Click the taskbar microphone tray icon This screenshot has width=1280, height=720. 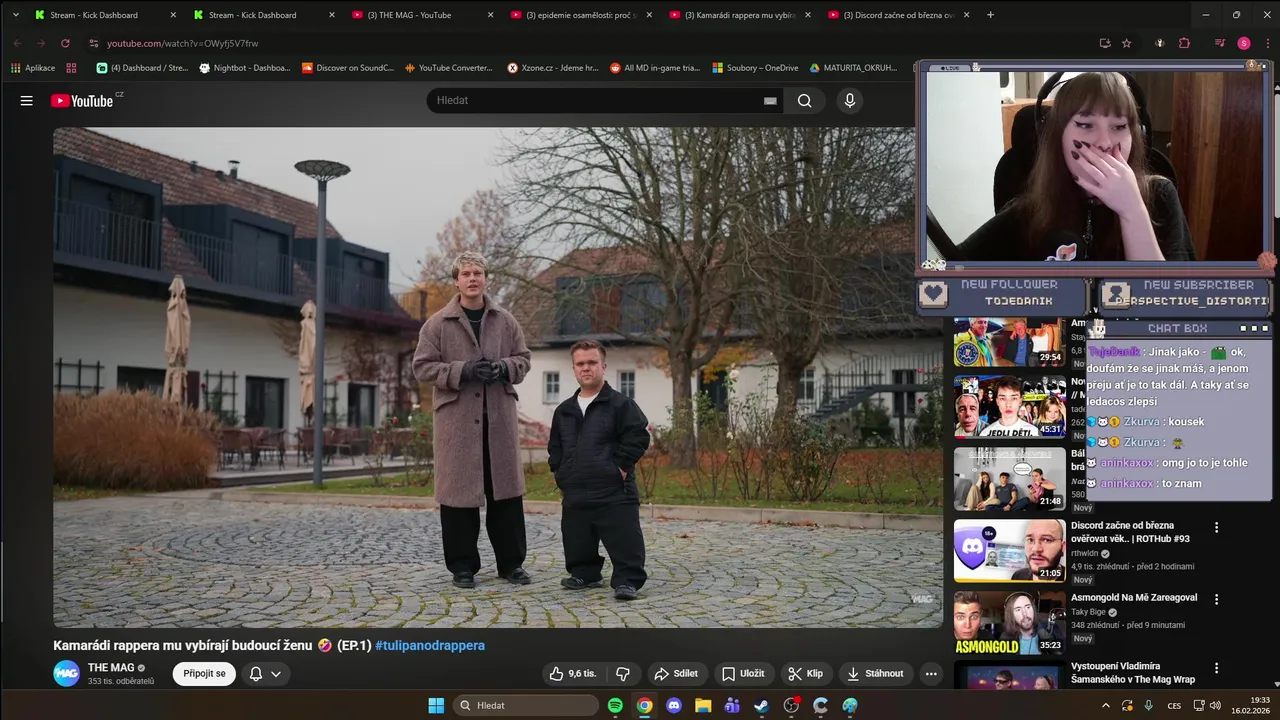coord(1147,705)
